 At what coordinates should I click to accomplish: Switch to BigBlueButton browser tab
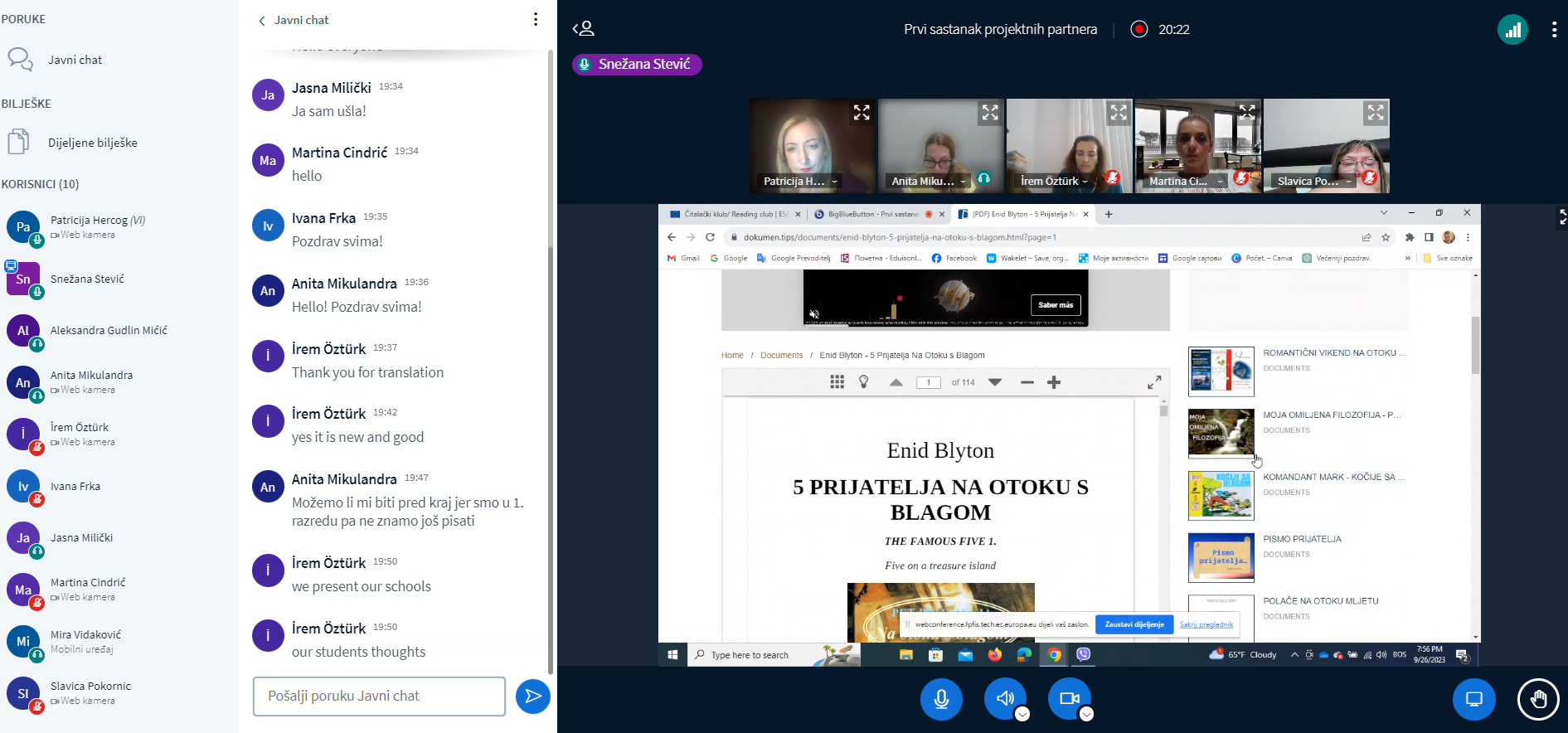[x=879, y=214]
